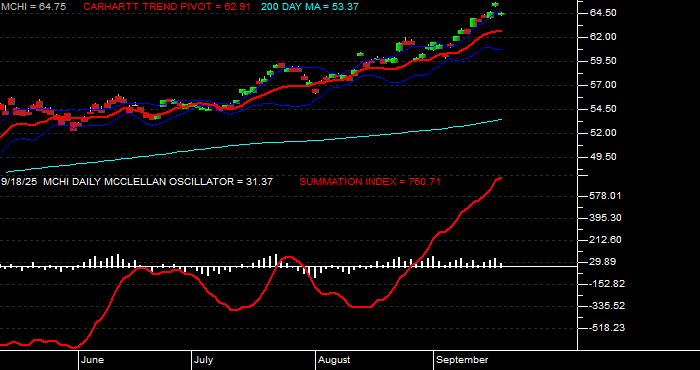Image resolution: width=700 pixels, height=370 pixels.
Task: Click the -518.23 summation axis value
Action: coord(606,328)
